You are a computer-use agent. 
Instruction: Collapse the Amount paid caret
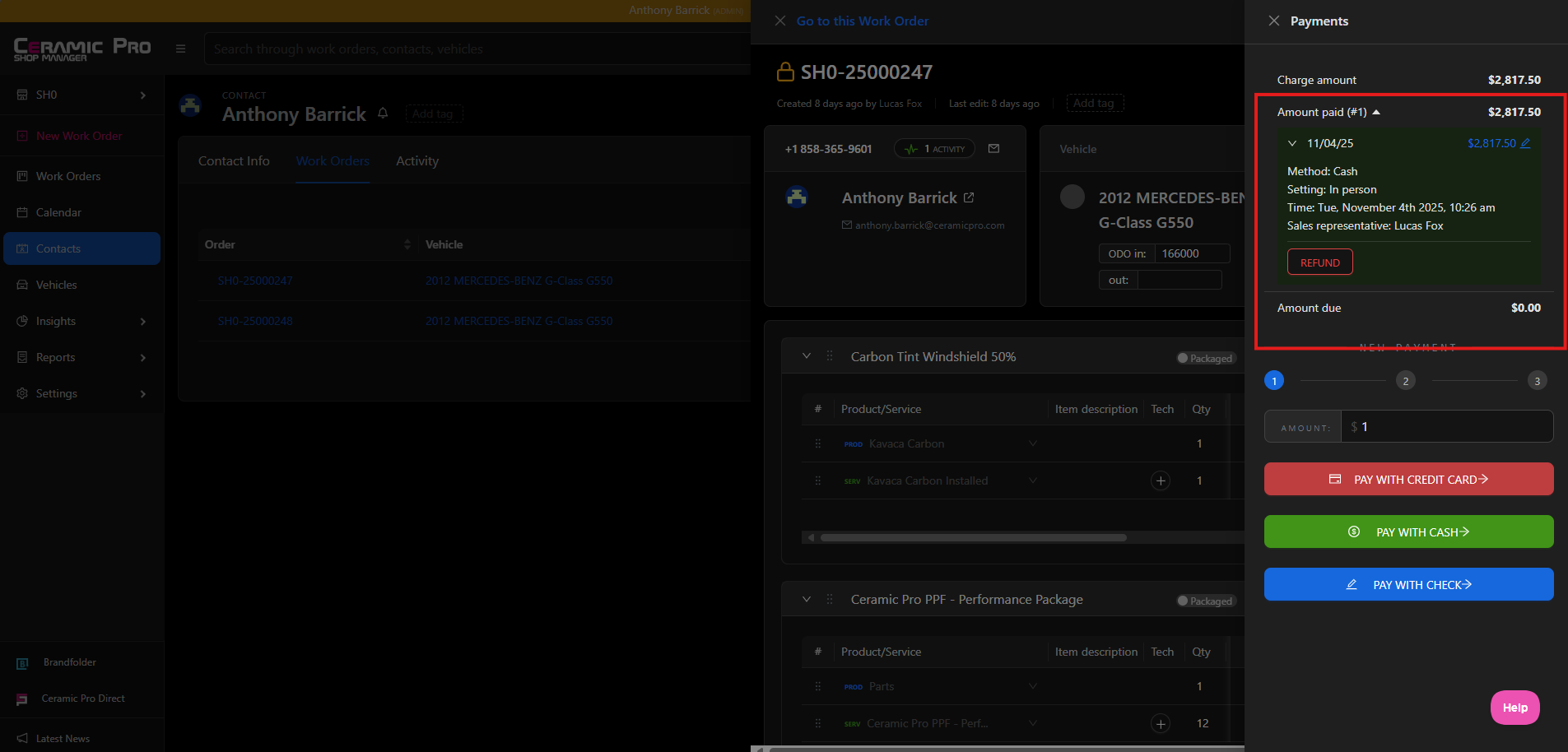[1376, 112]
